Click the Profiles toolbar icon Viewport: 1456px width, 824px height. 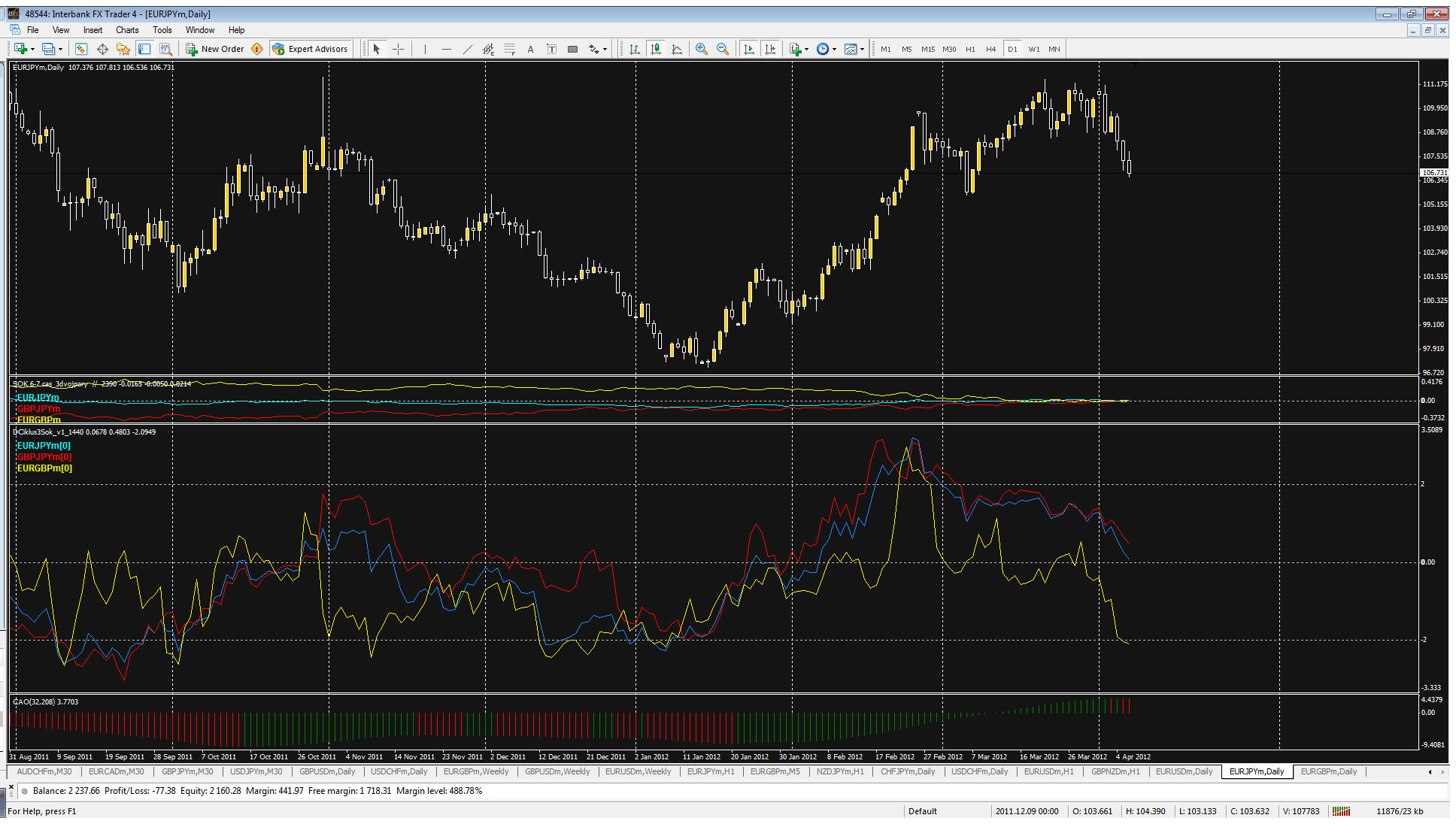(48, 49)
